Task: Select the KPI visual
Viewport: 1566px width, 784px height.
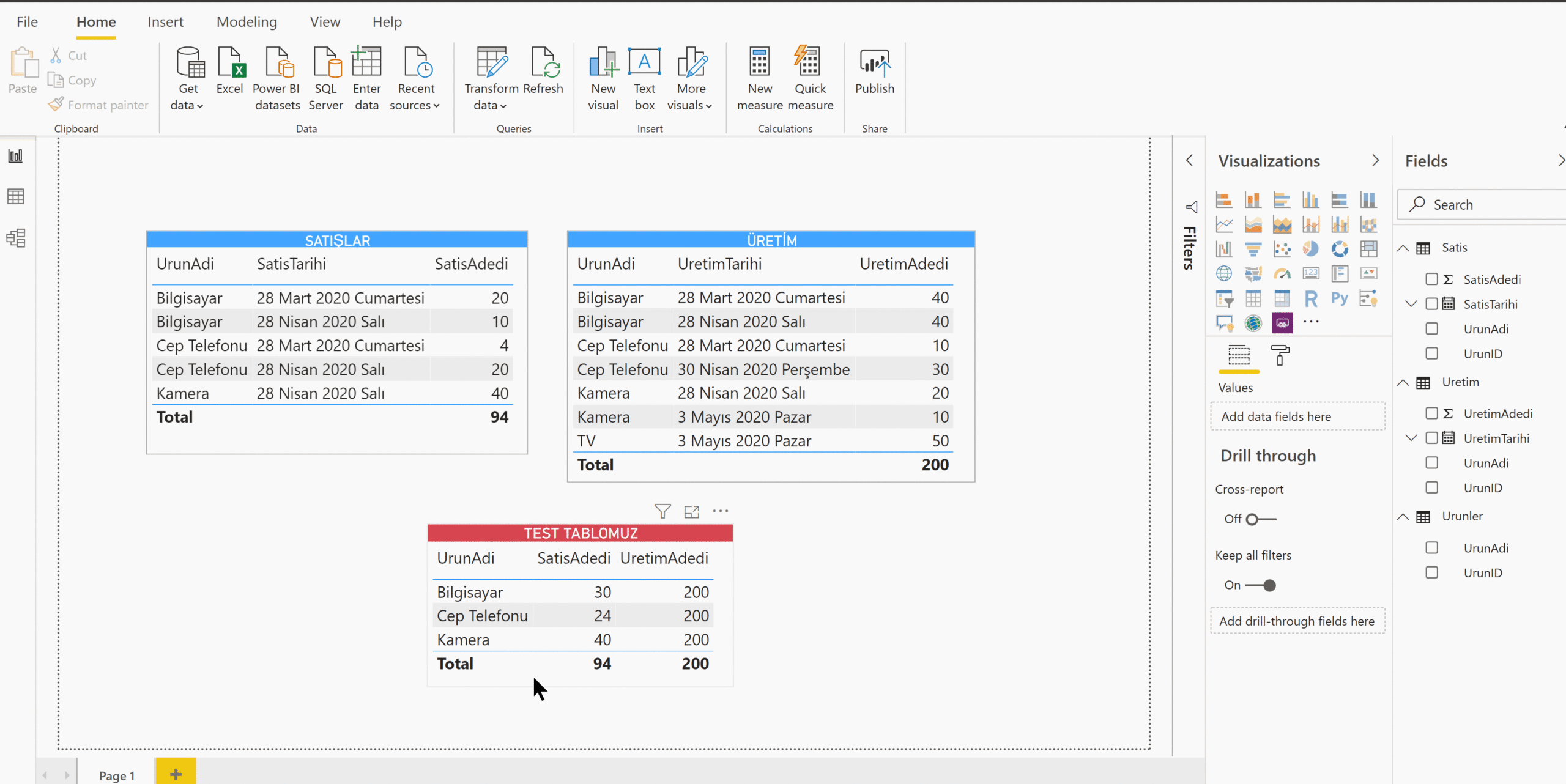Action: (x=1368, y=273)
